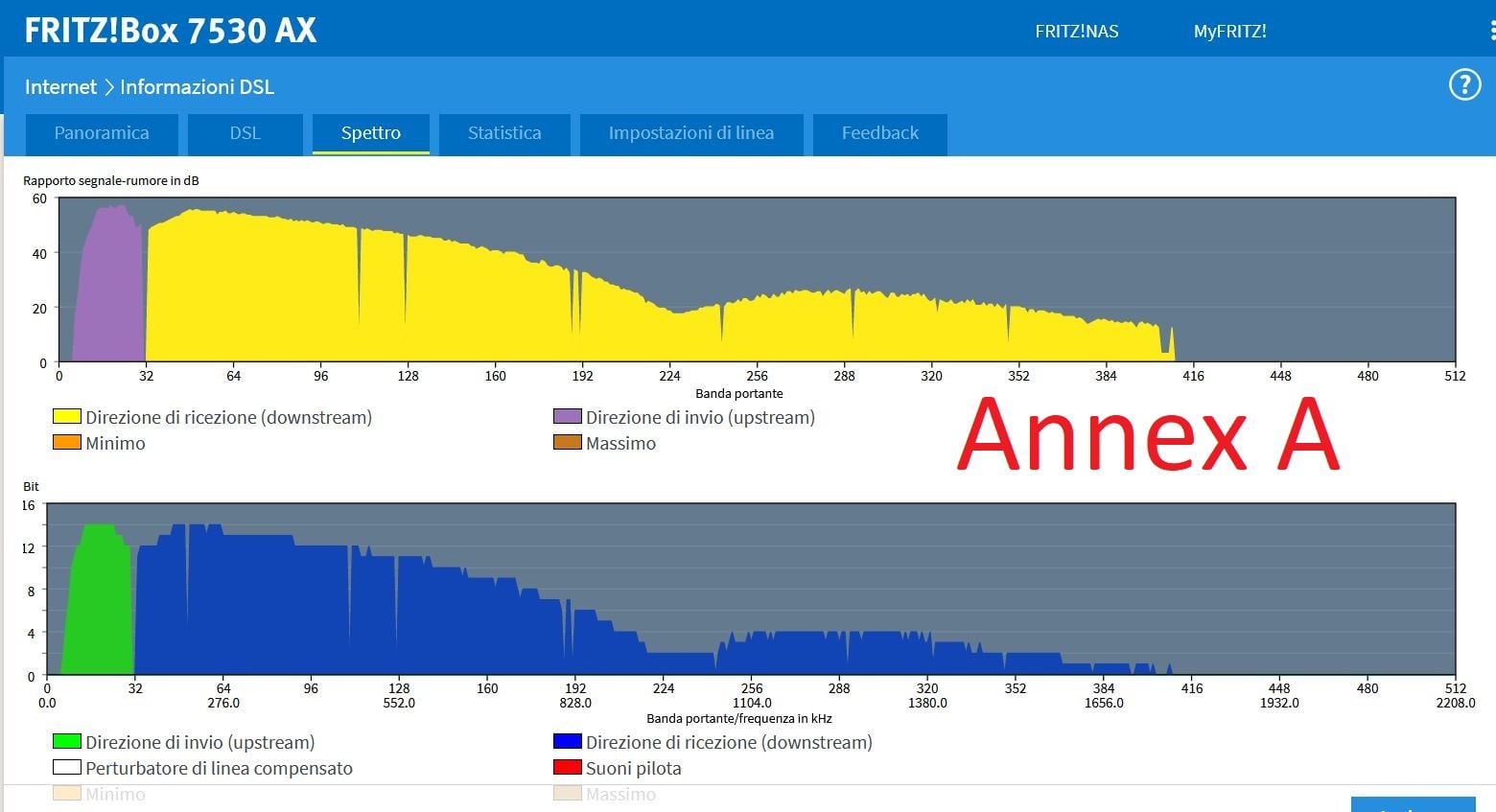
Task: Go to Internet in the breadcrumb
Action: tap(60, 87)
